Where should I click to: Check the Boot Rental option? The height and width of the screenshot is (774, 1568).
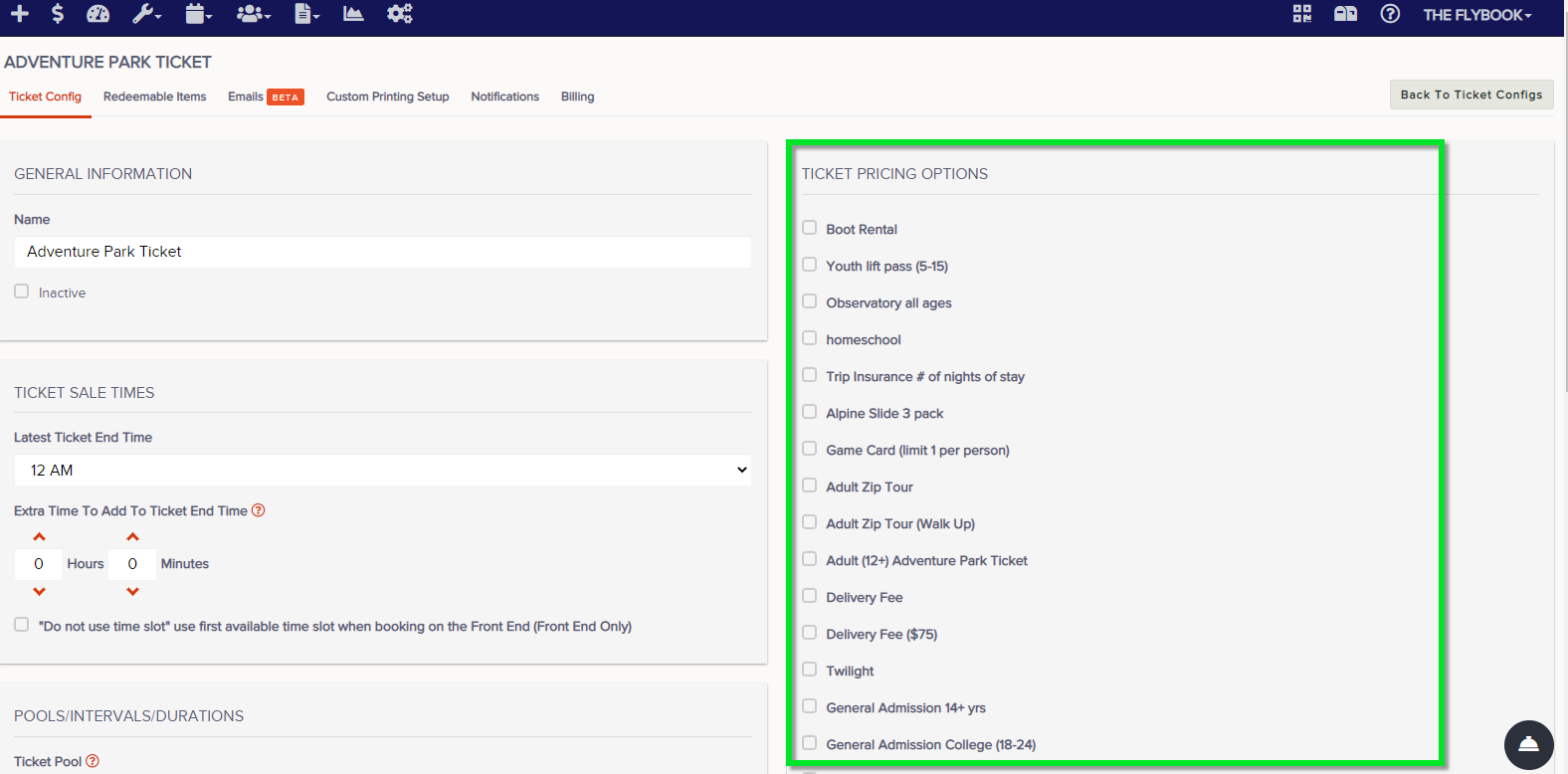tap(810, 228)
